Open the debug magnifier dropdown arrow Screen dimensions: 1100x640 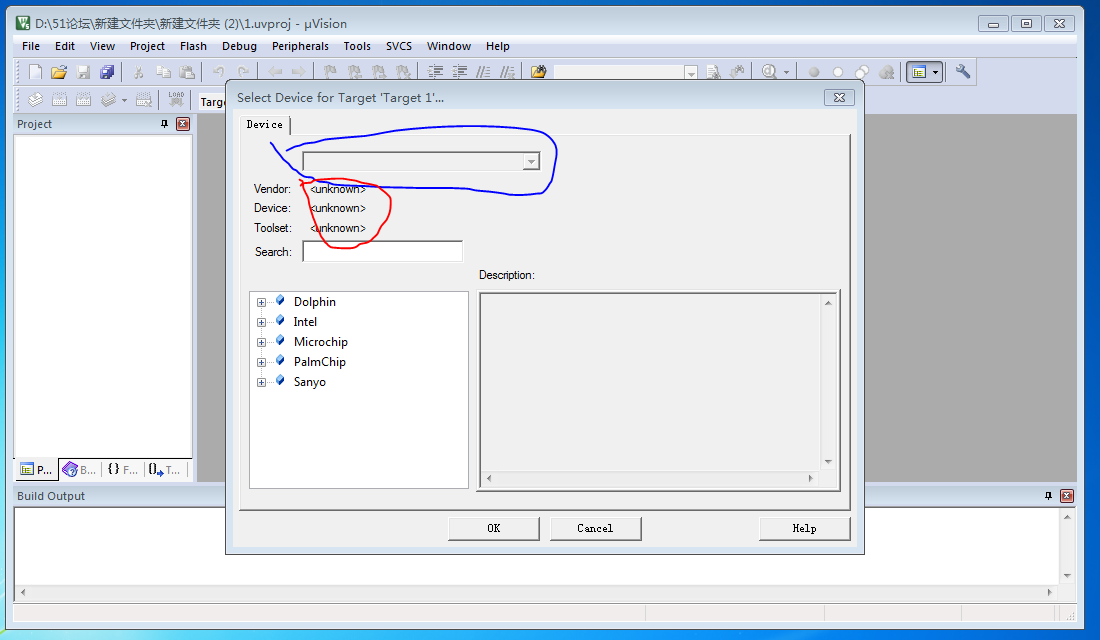786,72
